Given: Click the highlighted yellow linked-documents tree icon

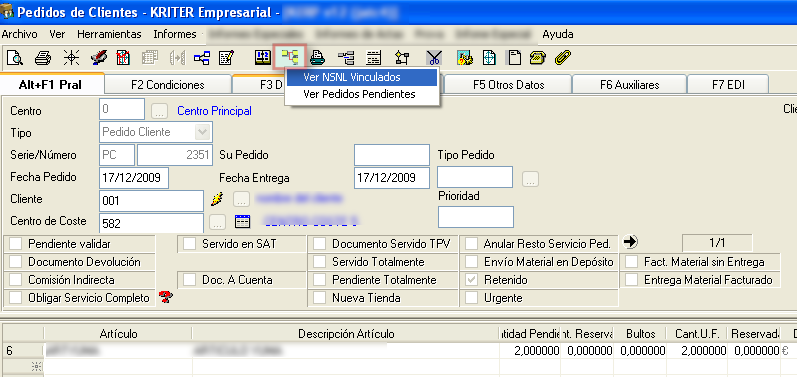Looking at the screenshot, I should point(289,57).
